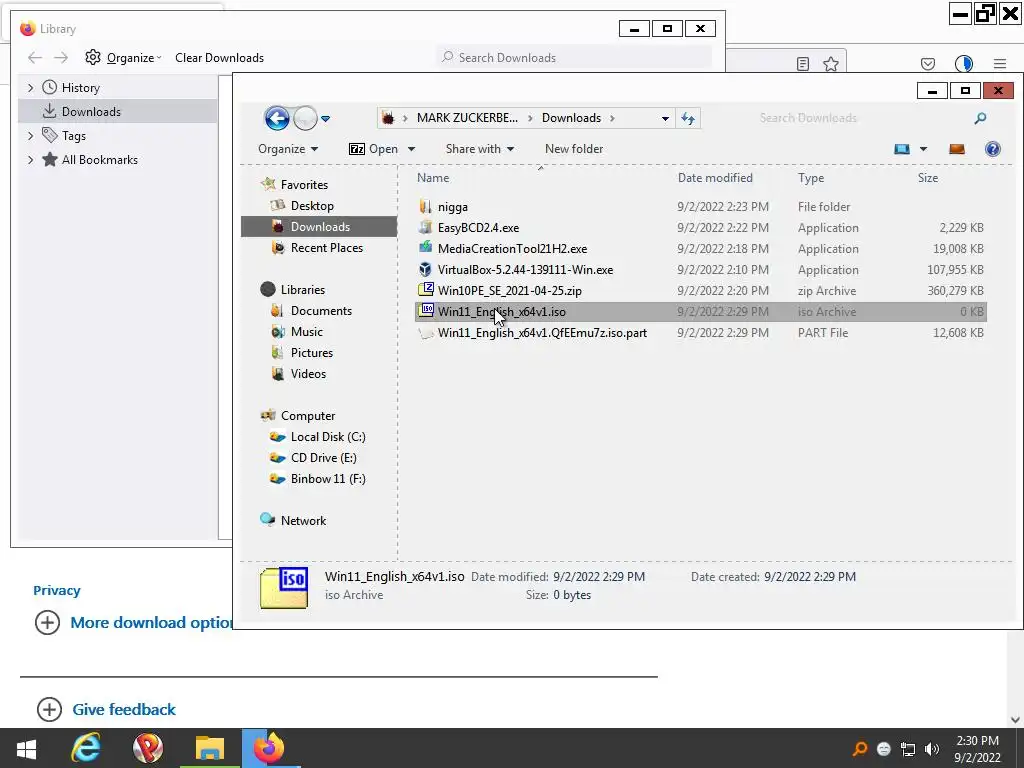Open taskbar clock showing 2:30 PM
This screenshot has height=768, width=1024.
point(977,749)
